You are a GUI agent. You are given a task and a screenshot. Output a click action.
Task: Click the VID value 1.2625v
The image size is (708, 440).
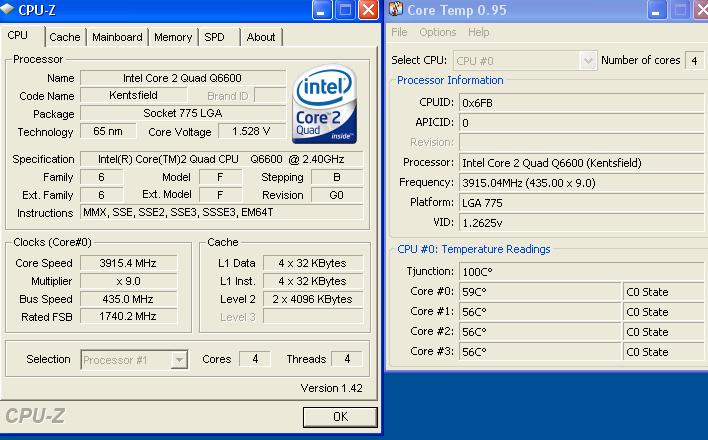pyautogui.click(x=583, y=223)
